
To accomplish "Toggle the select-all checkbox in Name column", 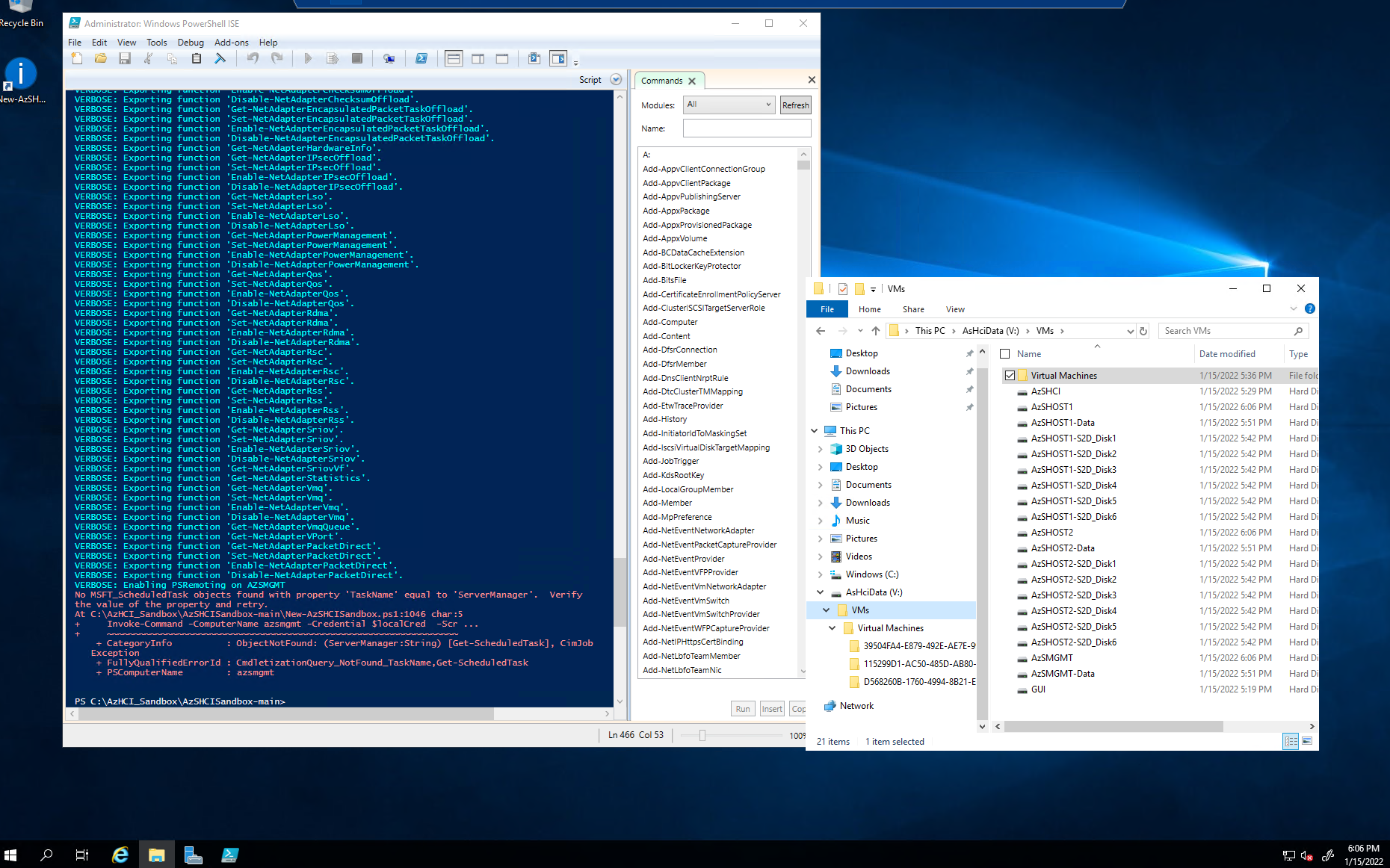I will [x=1005, y=353].
